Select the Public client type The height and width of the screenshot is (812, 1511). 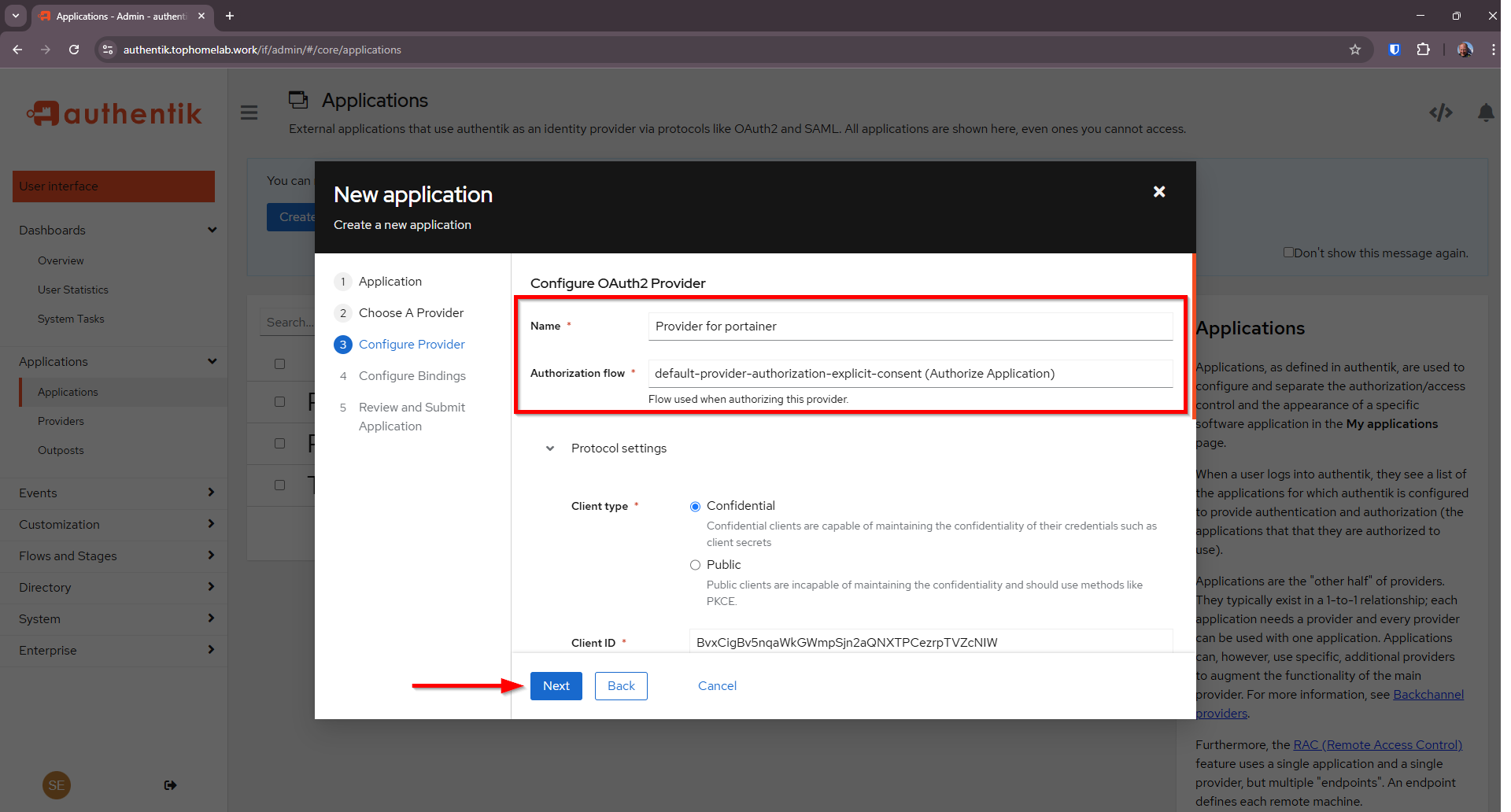[695, 565]
